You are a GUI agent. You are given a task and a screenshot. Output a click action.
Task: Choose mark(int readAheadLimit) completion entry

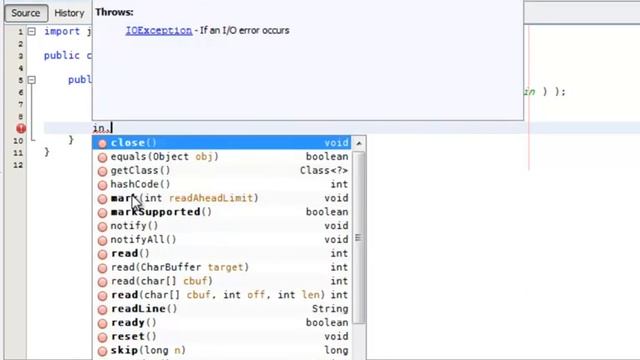tap(222, 198)
